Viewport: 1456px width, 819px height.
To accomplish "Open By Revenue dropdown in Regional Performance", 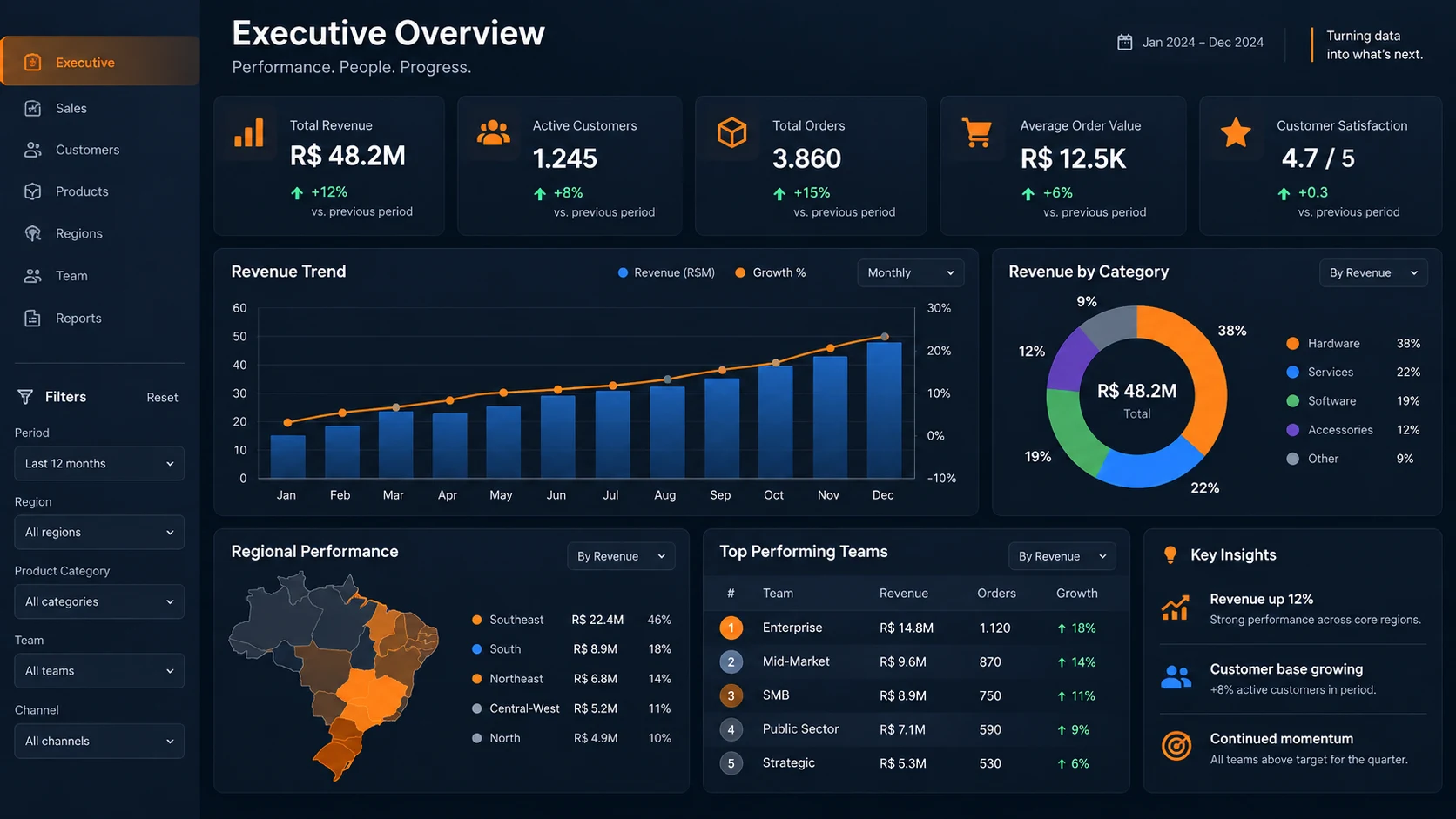I will pyautogui.click(x=621, y=556).
